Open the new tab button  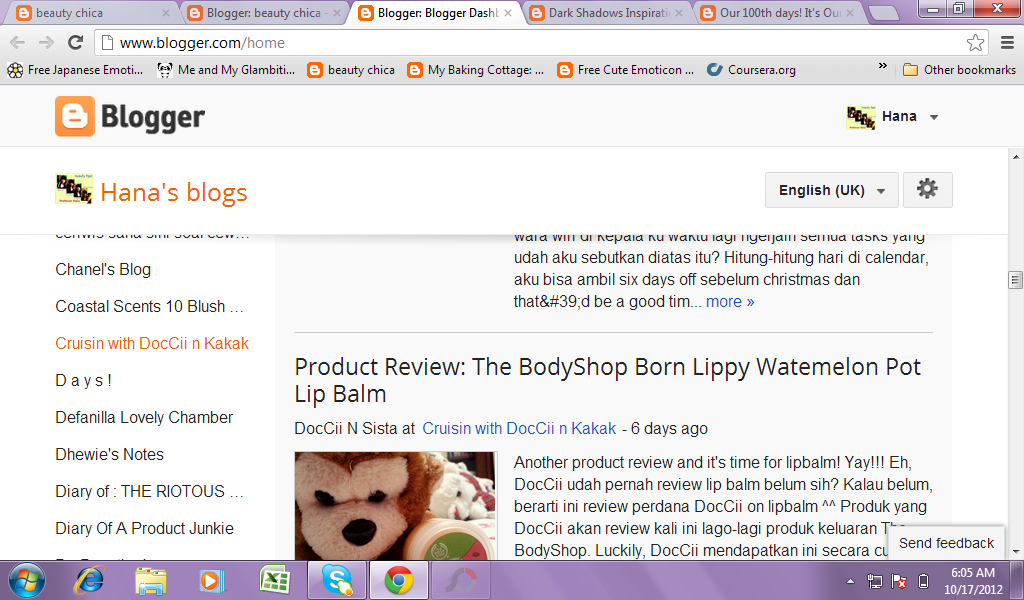tap(885, 13)
